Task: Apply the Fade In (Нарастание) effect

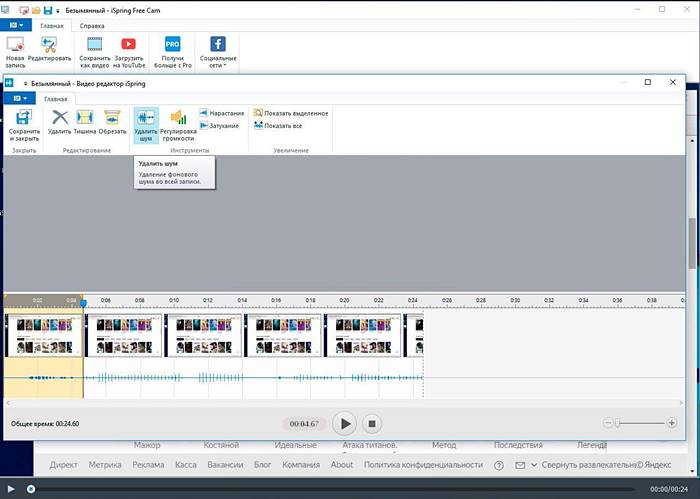Action: click(221, 113)
